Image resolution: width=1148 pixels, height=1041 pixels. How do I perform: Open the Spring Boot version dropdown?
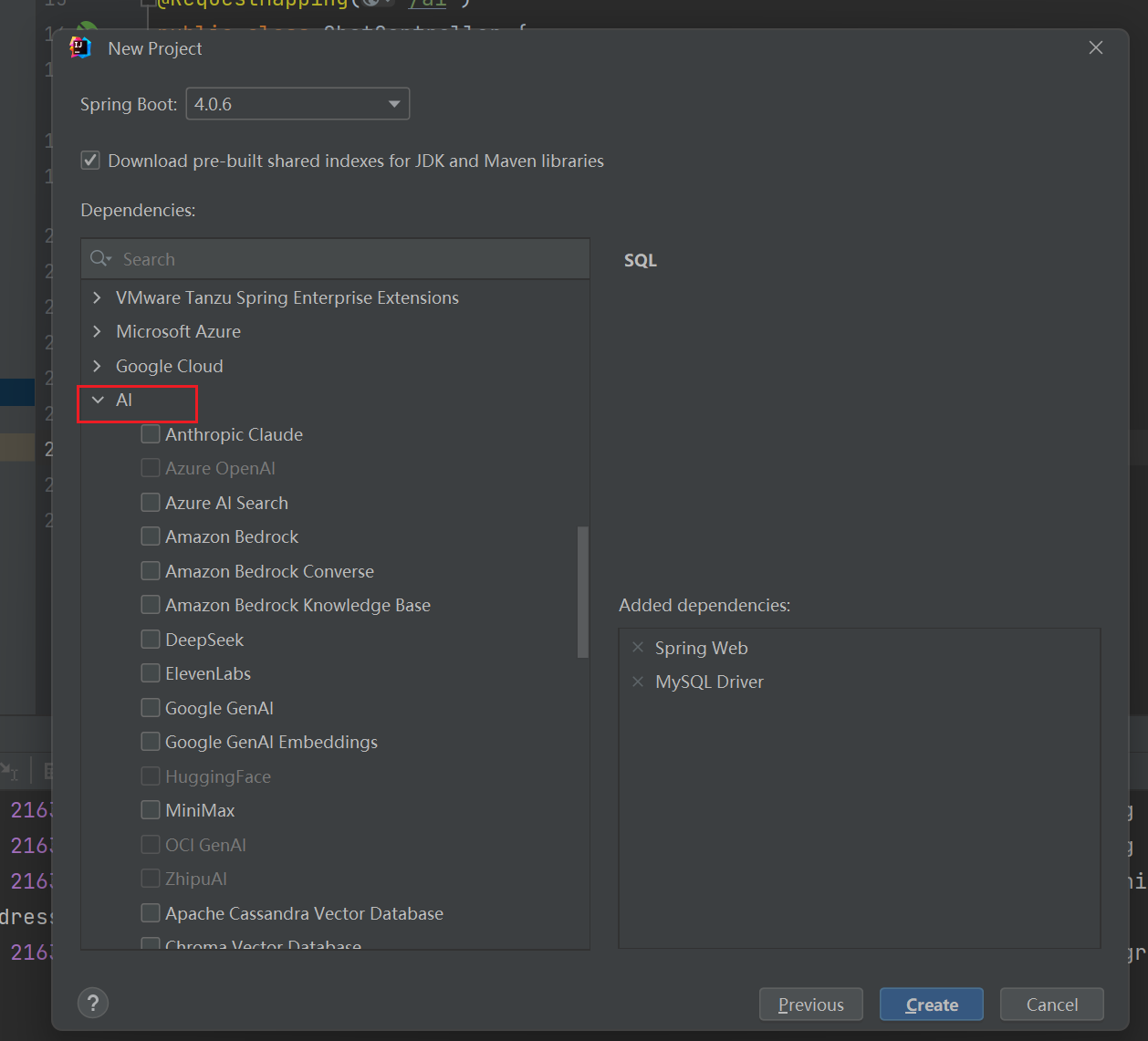click(x=297, y=104)
